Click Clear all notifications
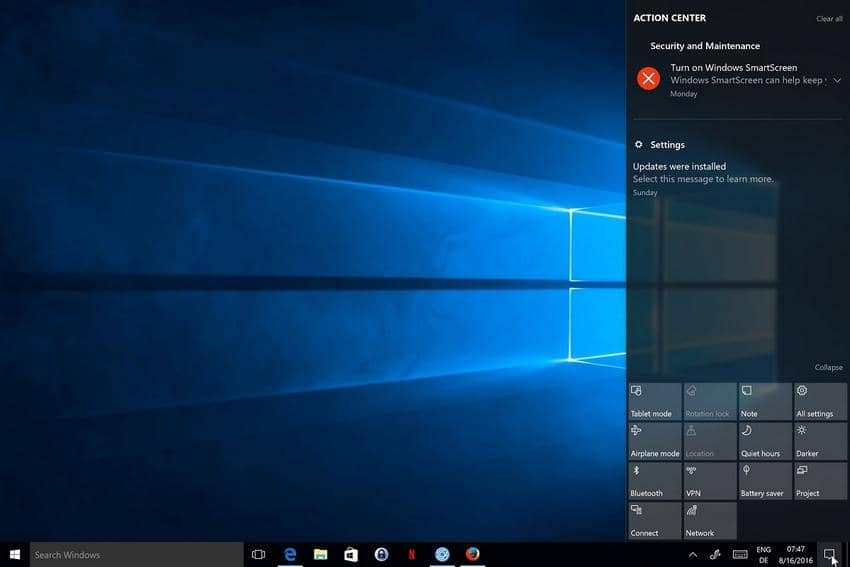This screenshot has height=567, width=850. (829, 19)
